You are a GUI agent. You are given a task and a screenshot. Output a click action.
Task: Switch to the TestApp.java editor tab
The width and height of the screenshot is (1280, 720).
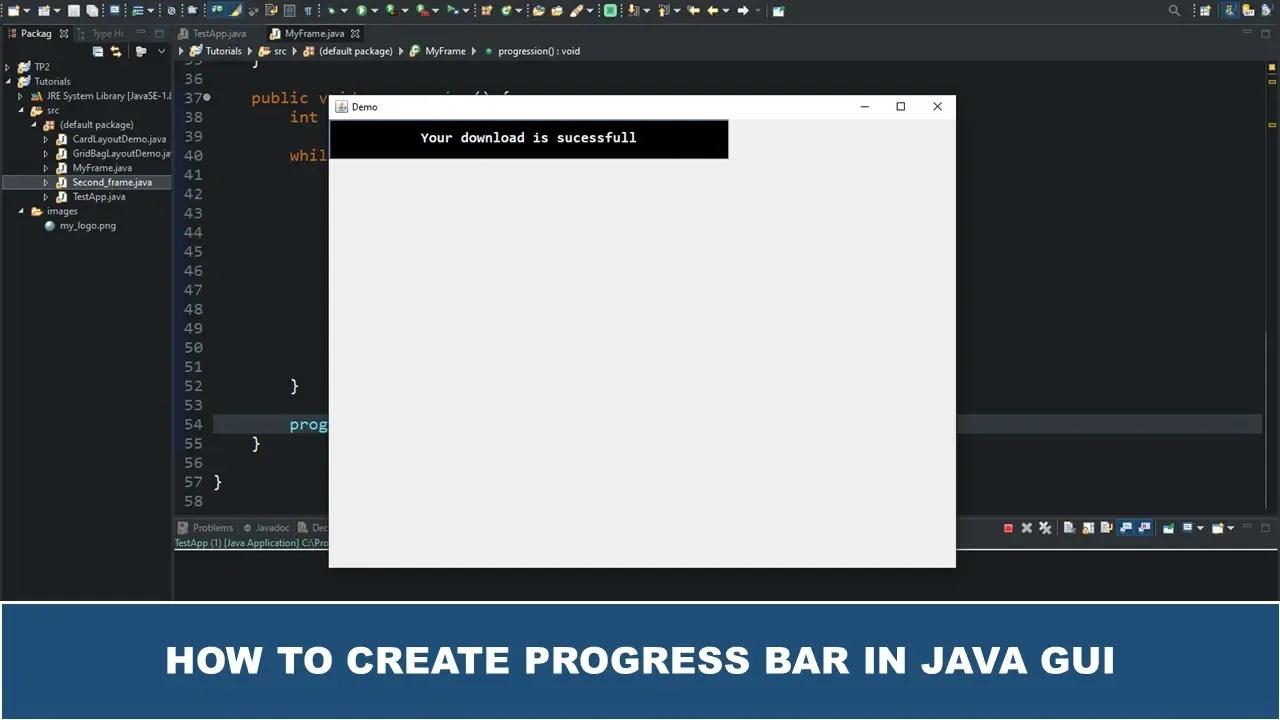[x=219, y=33]
